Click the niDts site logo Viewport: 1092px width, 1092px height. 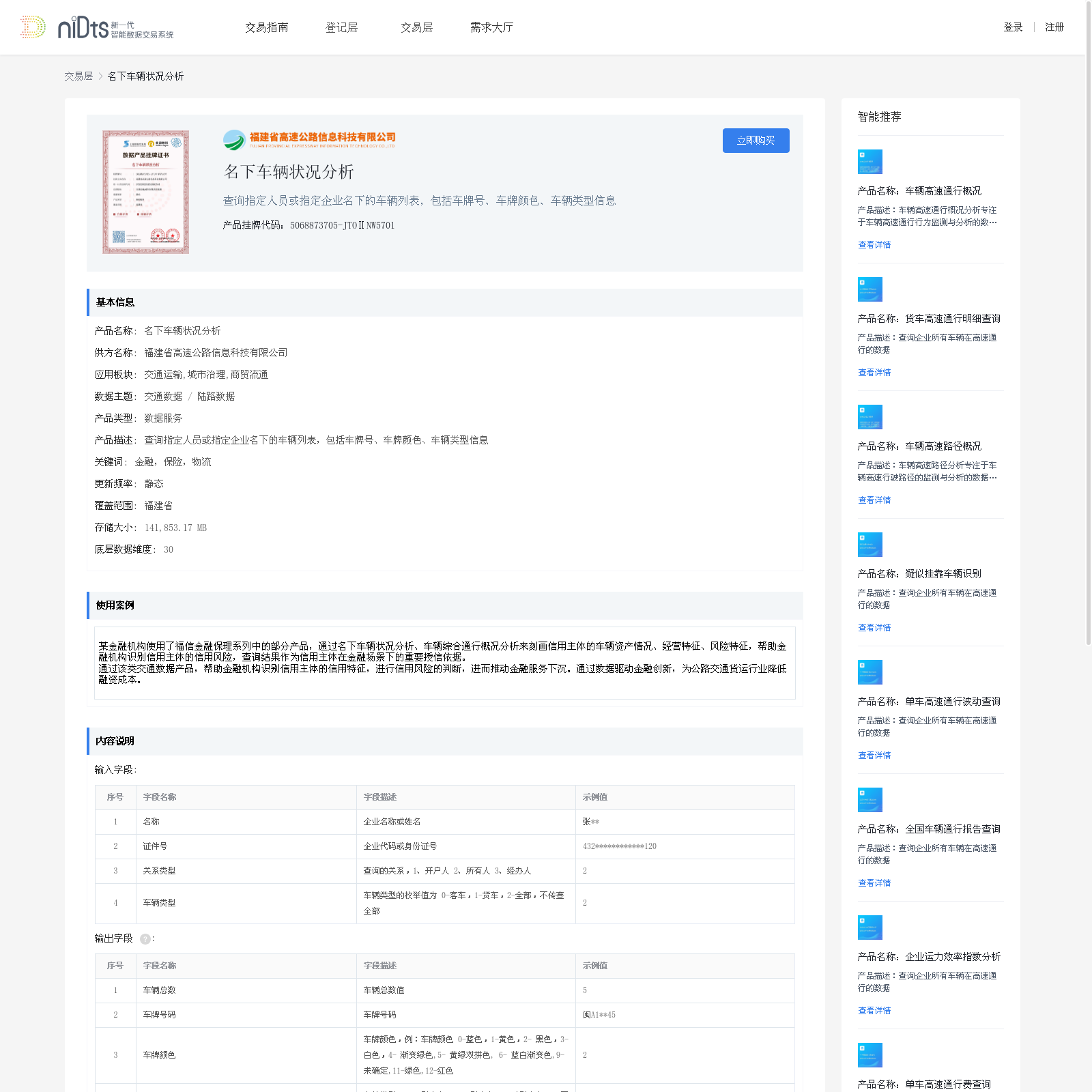click(96, 27)
